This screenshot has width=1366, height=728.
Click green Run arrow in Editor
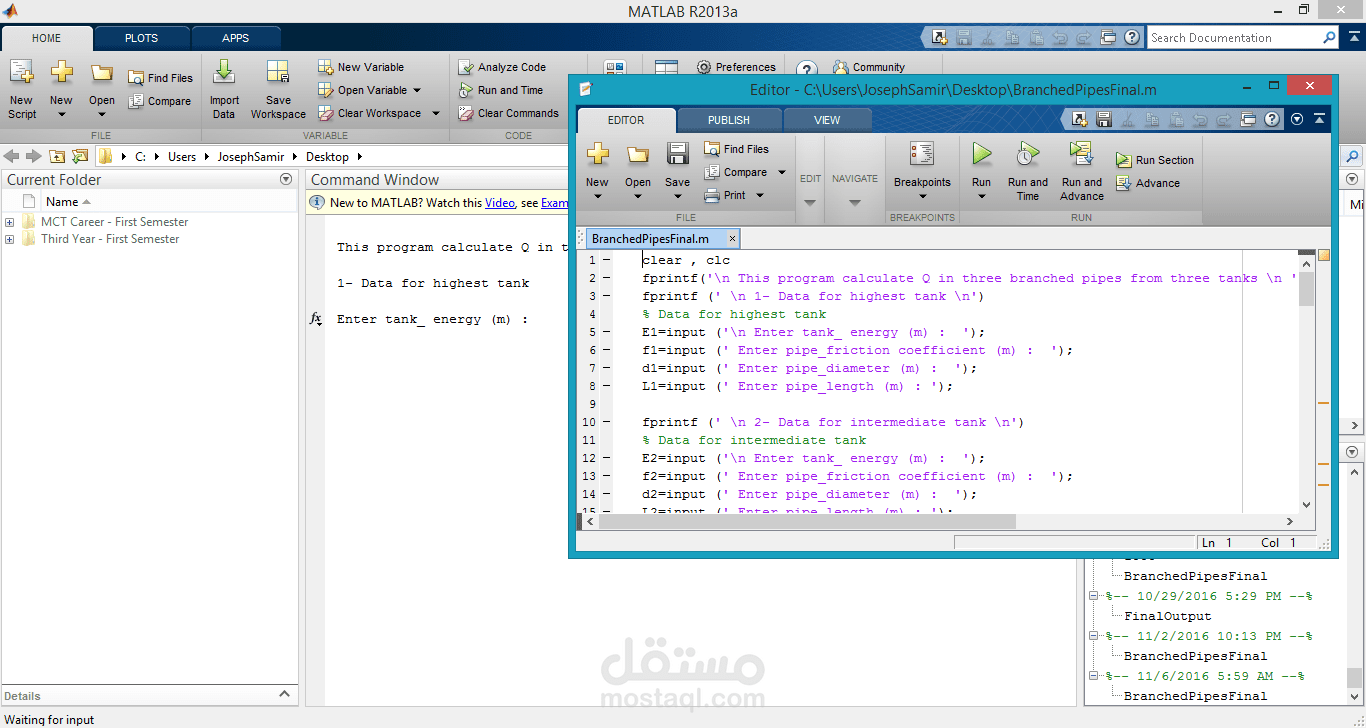click(x=981, y=154)
